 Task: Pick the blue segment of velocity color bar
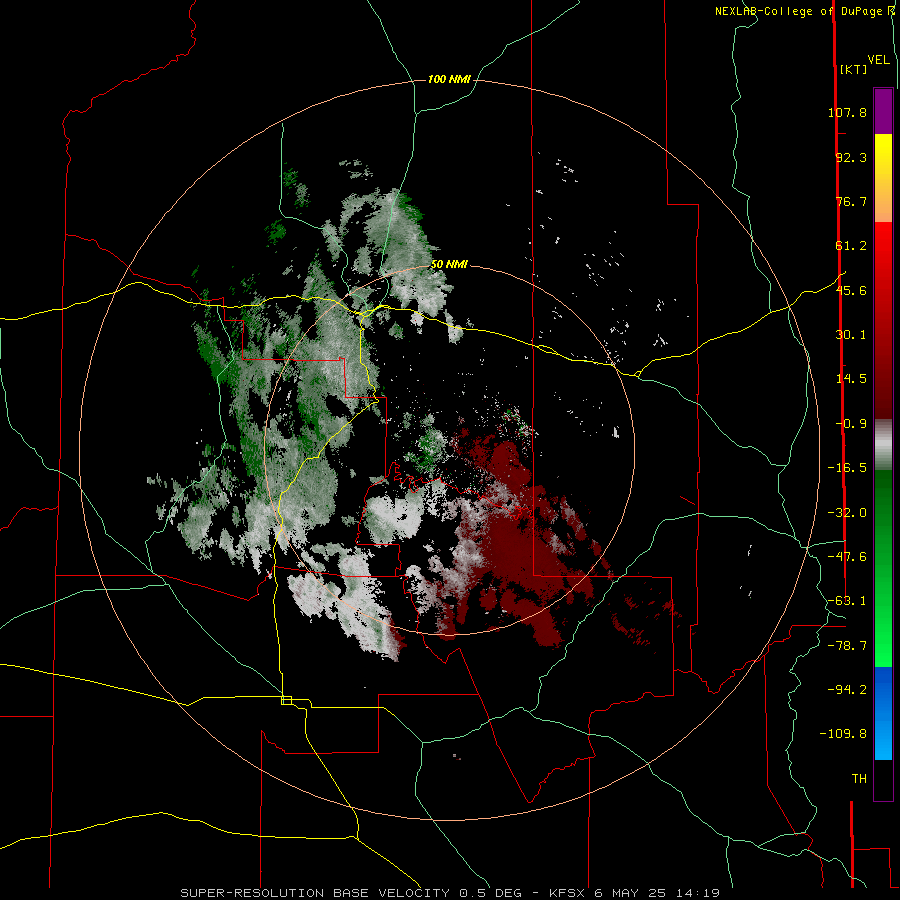(883, 713)
